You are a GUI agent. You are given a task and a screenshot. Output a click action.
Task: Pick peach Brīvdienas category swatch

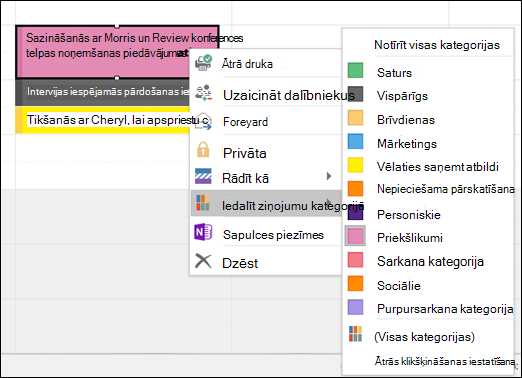(x=355, y=118)
